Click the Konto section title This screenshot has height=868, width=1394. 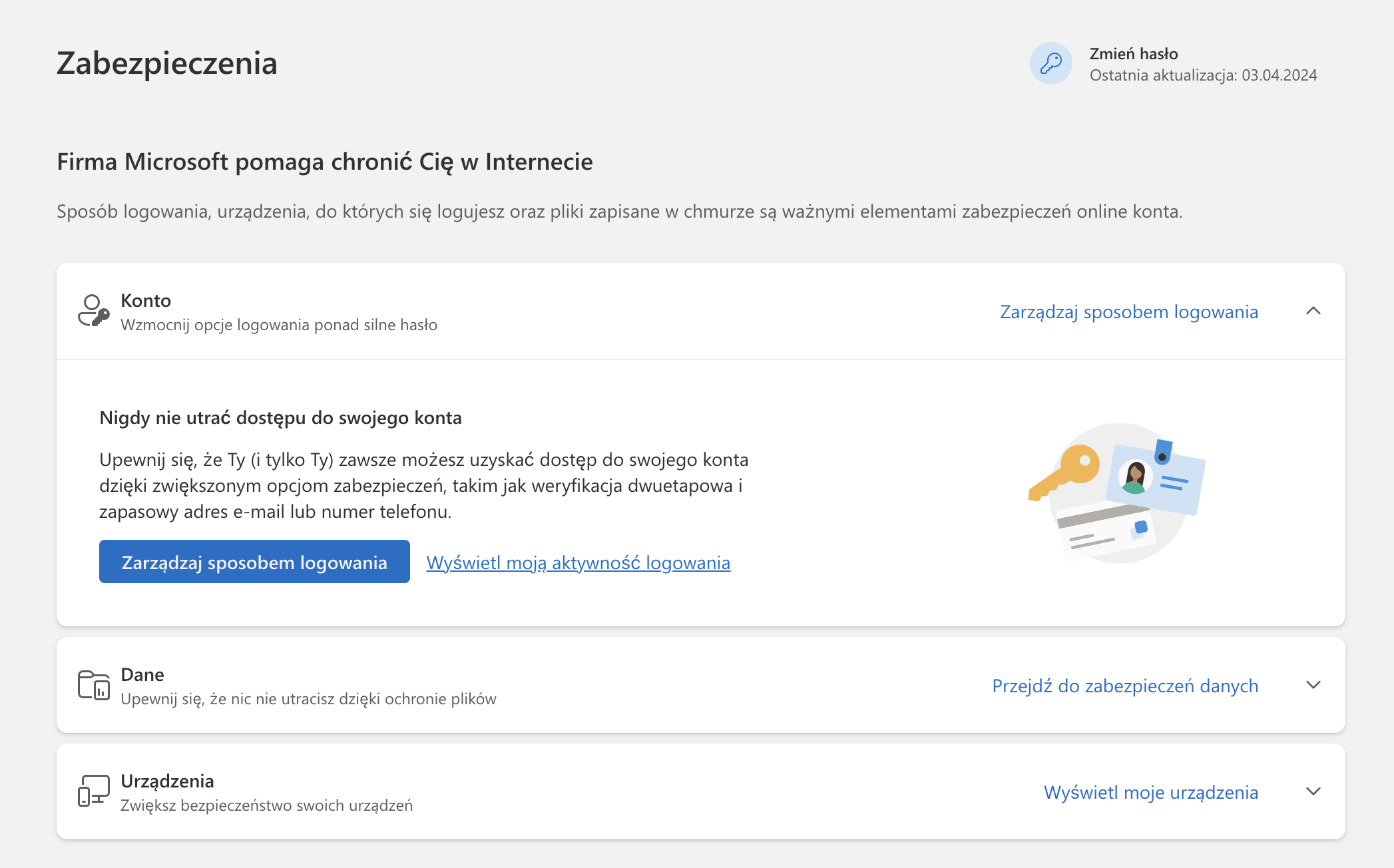146,300
